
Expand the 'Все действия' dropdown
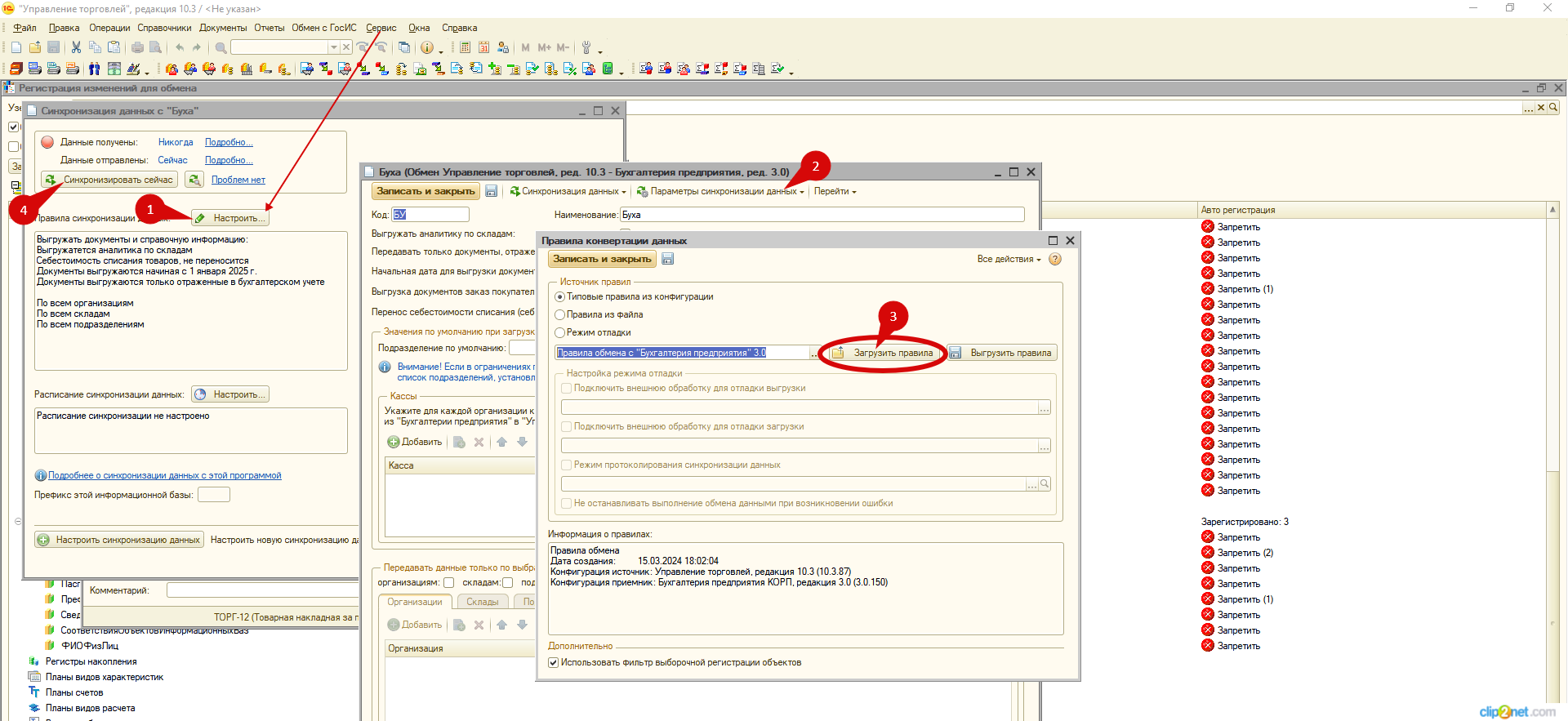coord(1009,260)
